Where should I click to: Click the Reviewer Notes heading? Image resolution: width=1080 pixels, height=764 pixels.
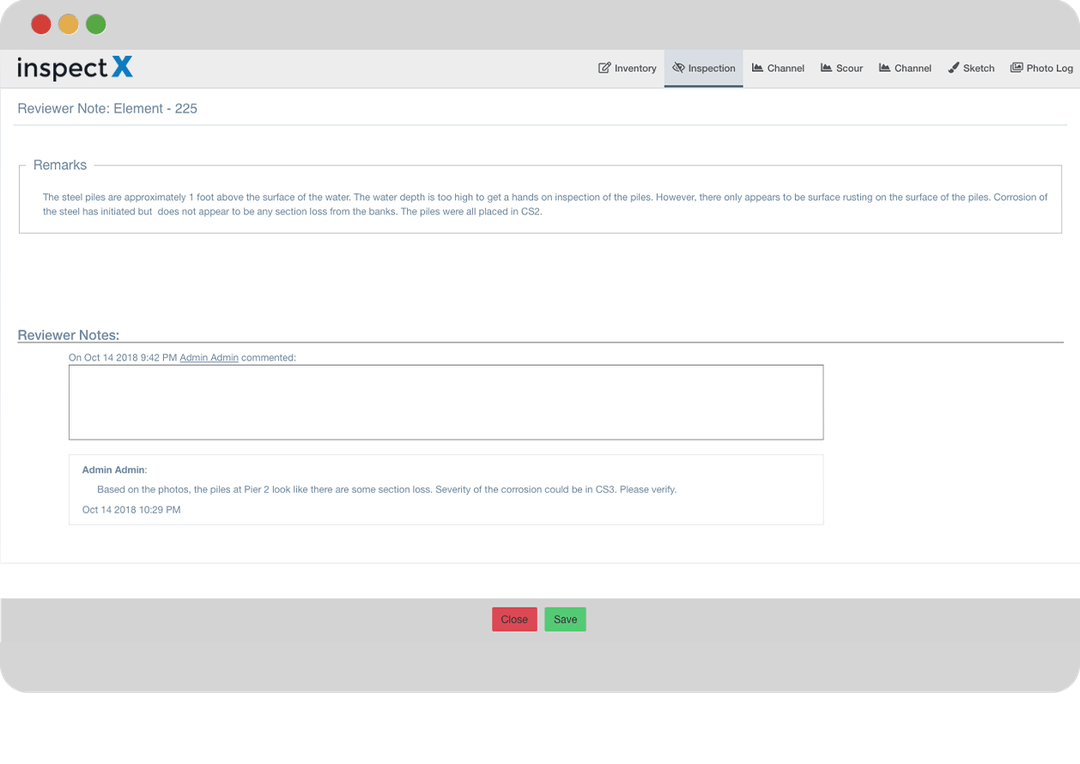click(68, 335)
